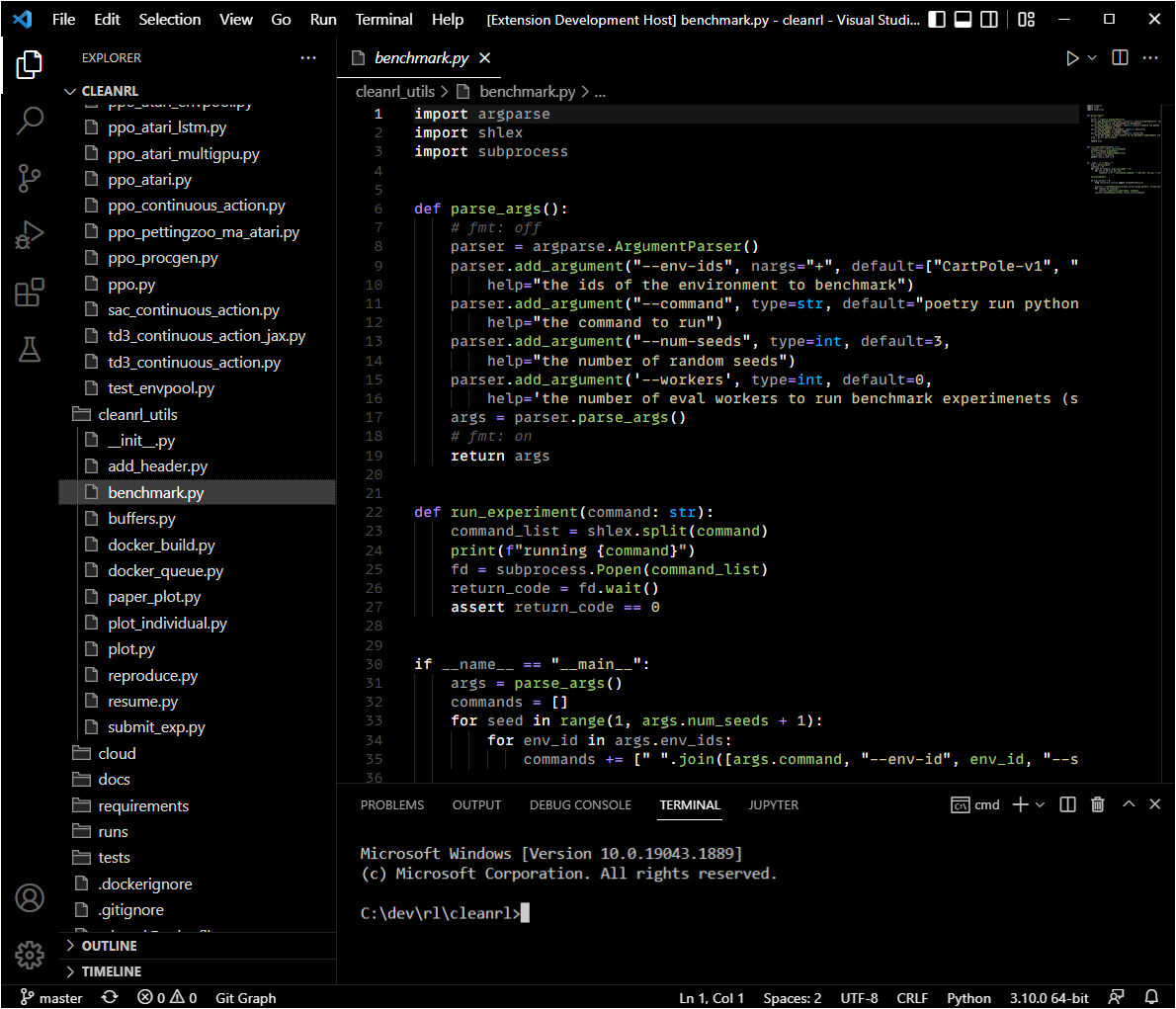Screen dimensions: 1176x1009
Task: Add a new terminal with plus icon
Action: coord(1020,805)
